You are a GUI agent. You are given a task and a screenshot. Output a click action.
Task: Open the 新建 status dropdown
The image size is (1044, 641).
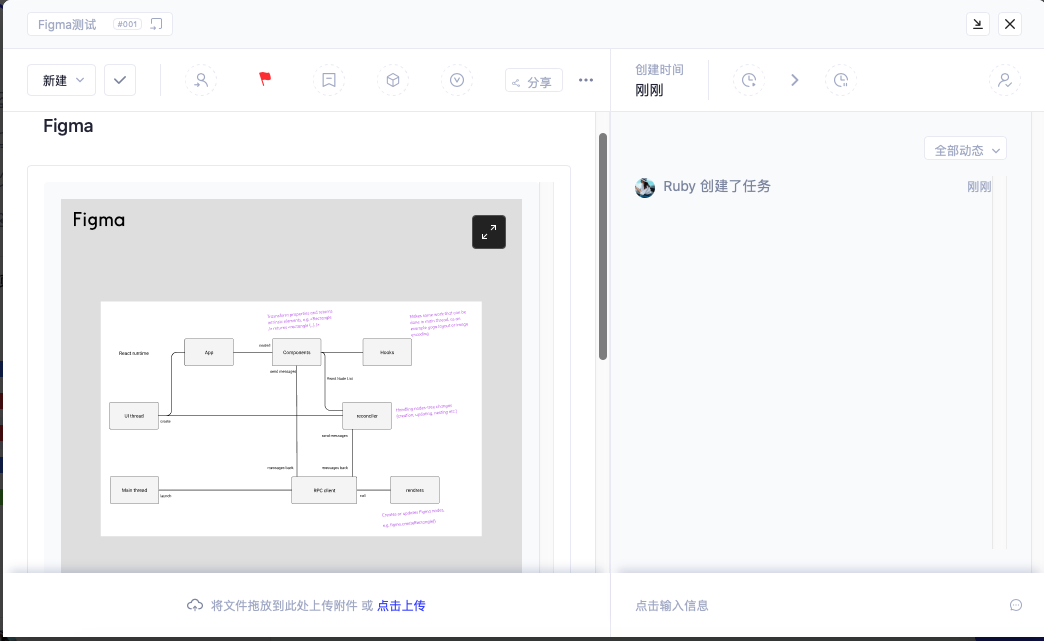tap(61, 80)
